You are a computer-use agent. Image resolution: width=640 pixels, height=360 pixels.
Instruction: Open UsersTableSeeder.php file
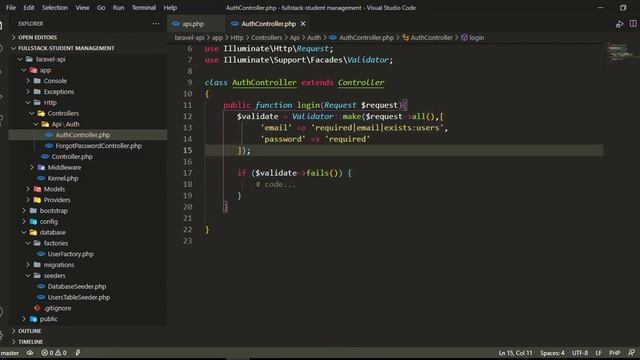click(78, 297)
